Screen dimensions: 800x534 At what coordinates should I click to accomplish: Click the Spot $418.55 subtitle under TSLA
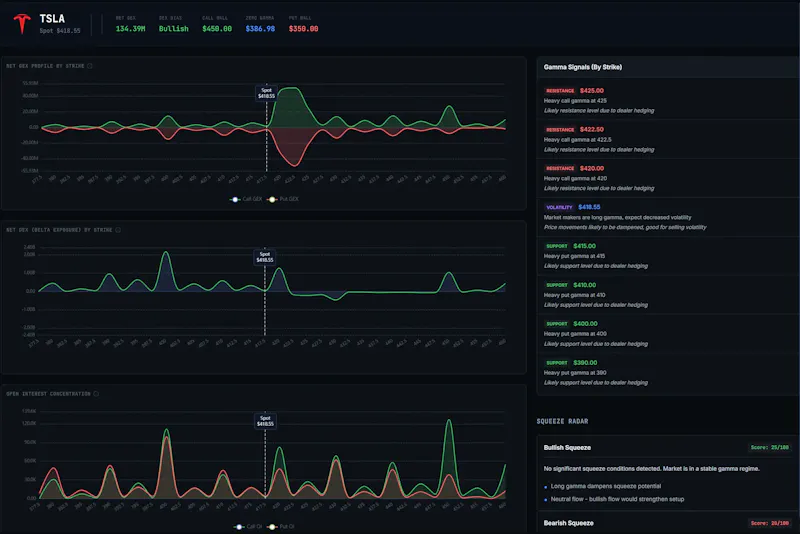tap(60, 31)
